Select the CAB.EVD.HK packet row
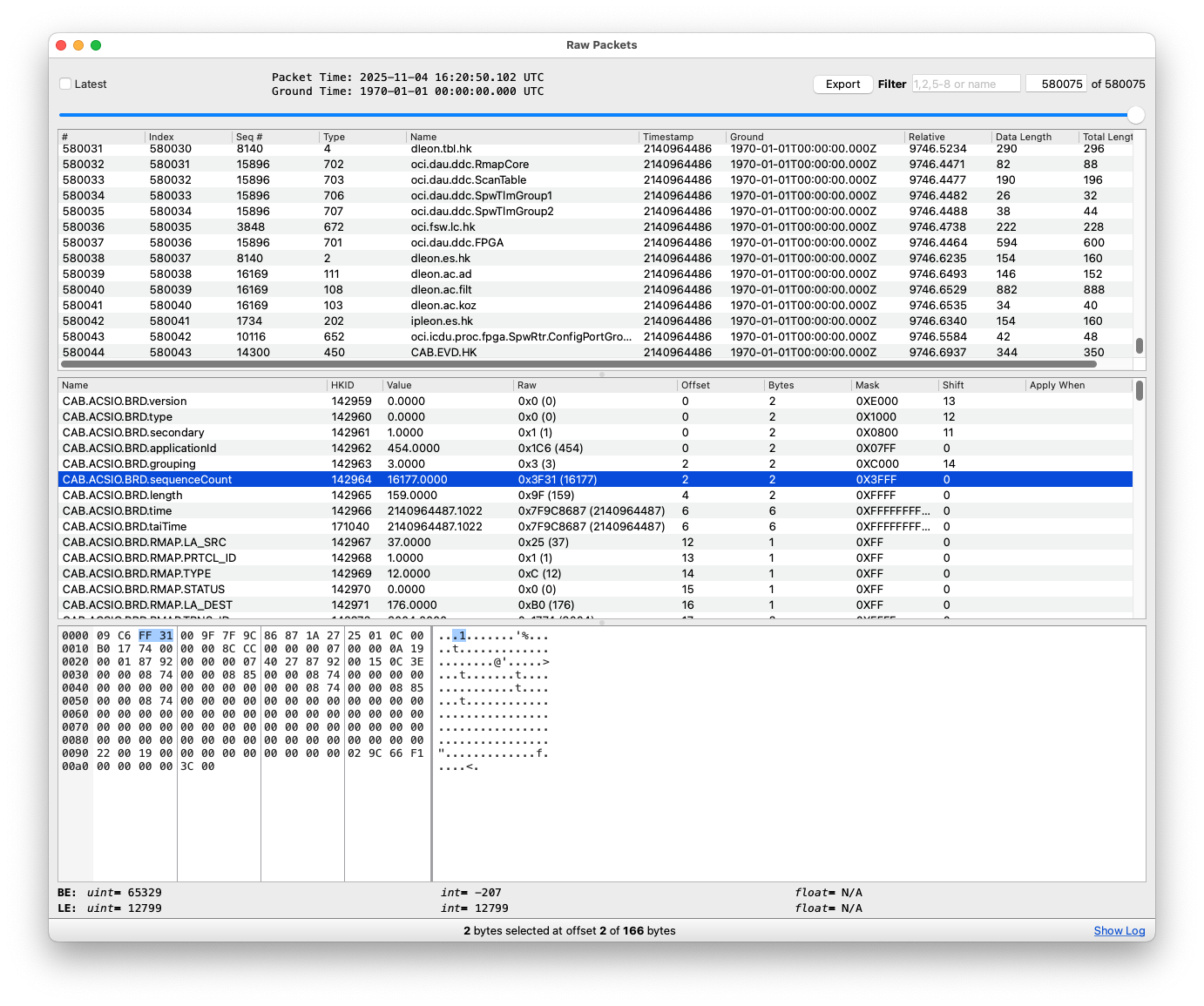 click(443, 353)
